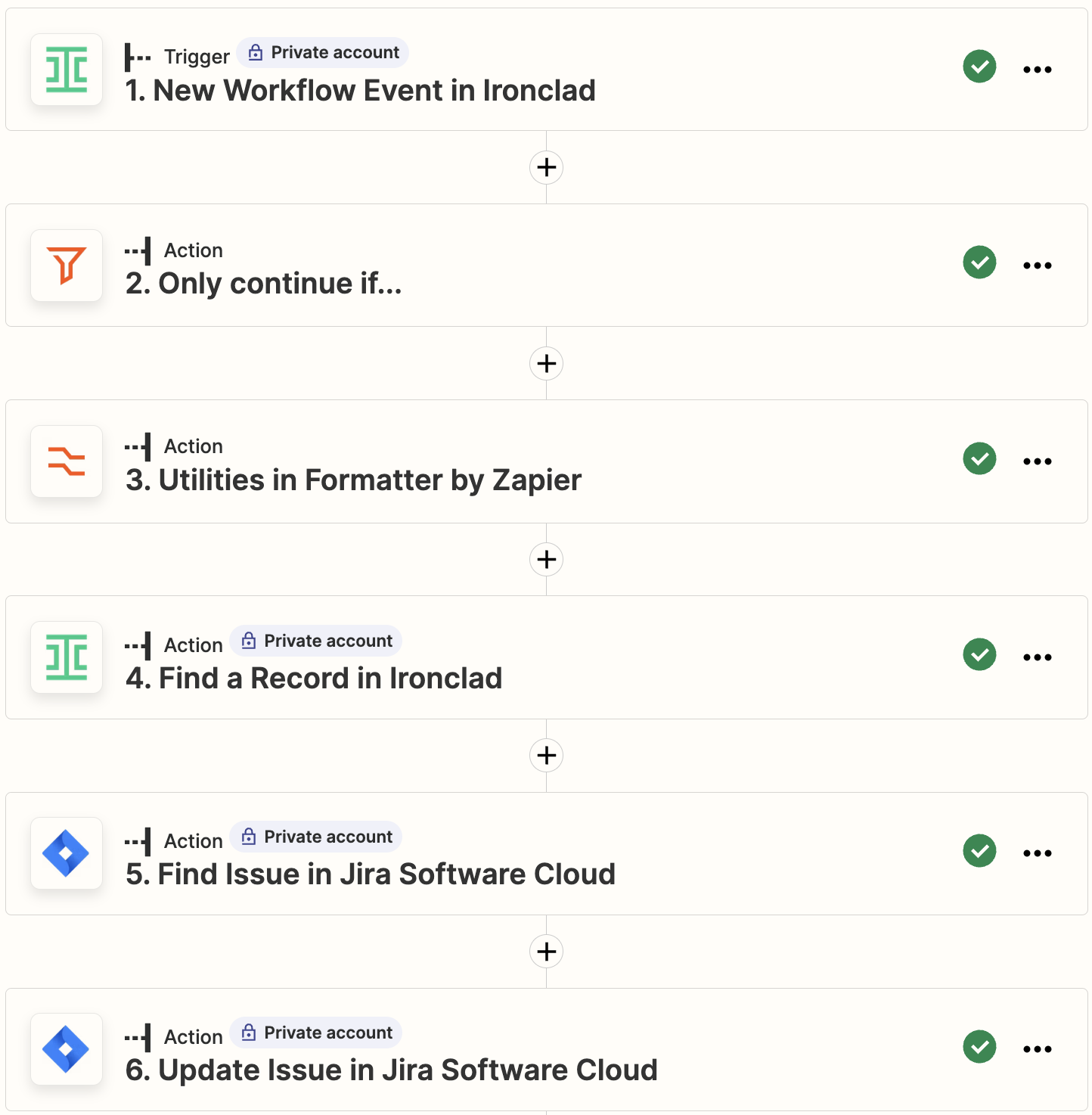Click the Jira icon in Find Issue step
This screenshot has height=1115, width=1092.
pos(67,853)
